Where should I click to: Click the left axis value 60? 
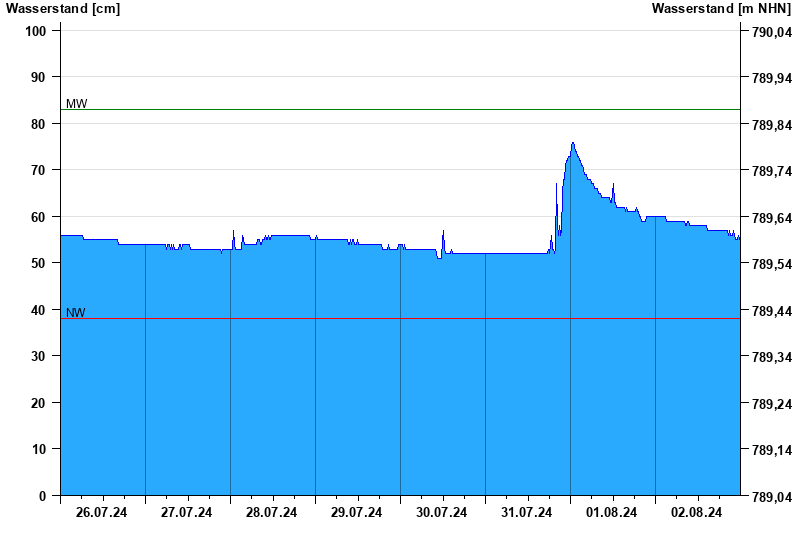click(39, 217)
